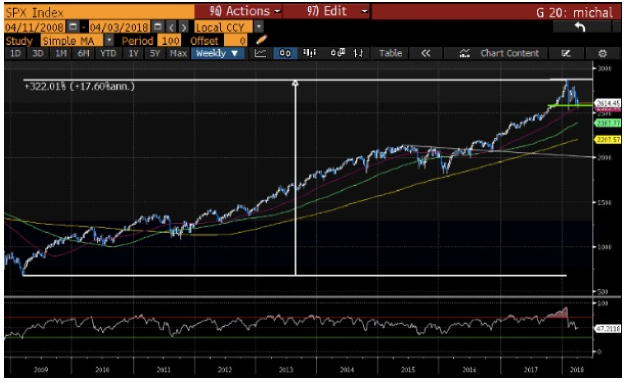Click the candle with event markers icon
Viewport: 630px width, 382px height.
pos(338,53)
